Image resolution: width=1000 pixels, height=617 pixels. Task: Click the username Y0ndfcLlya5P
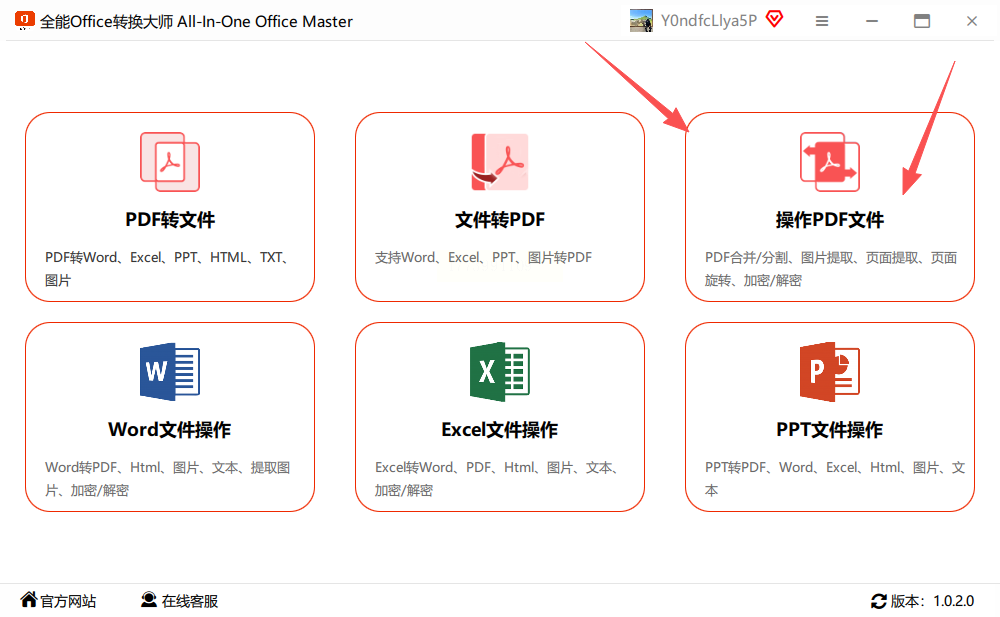click(709, 20)
